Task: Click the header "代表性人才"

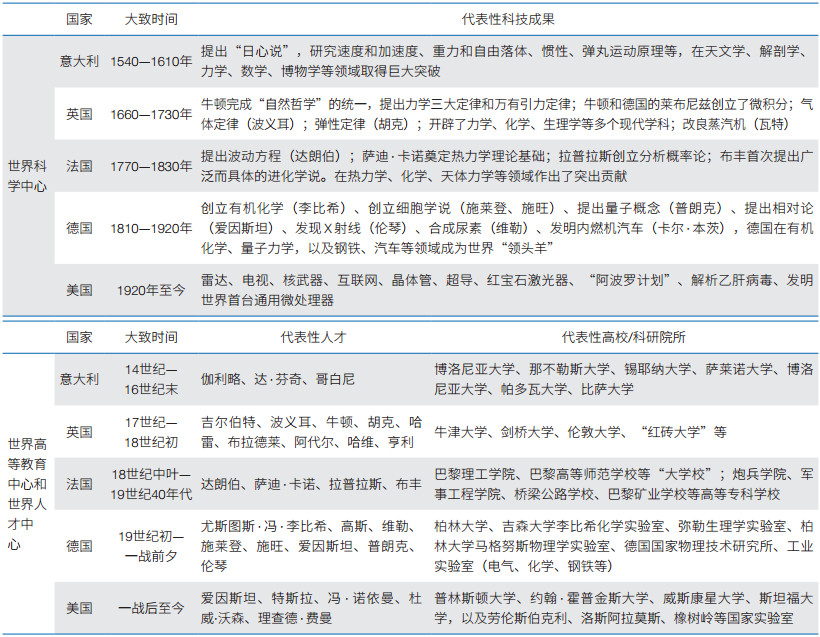Action: 313,337
